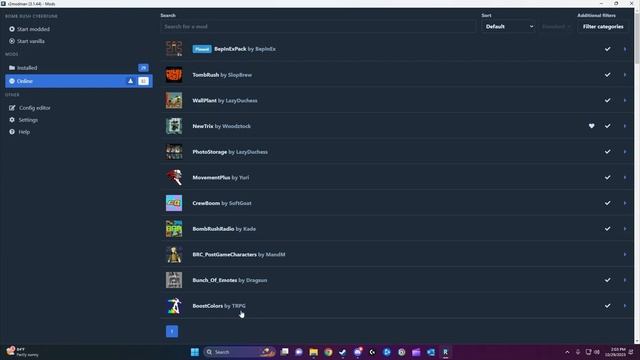Image resolution: width=640 pixels, height=360 pixels.
Task: Click the installed checkmark for BoostColors
Action: 607,306
